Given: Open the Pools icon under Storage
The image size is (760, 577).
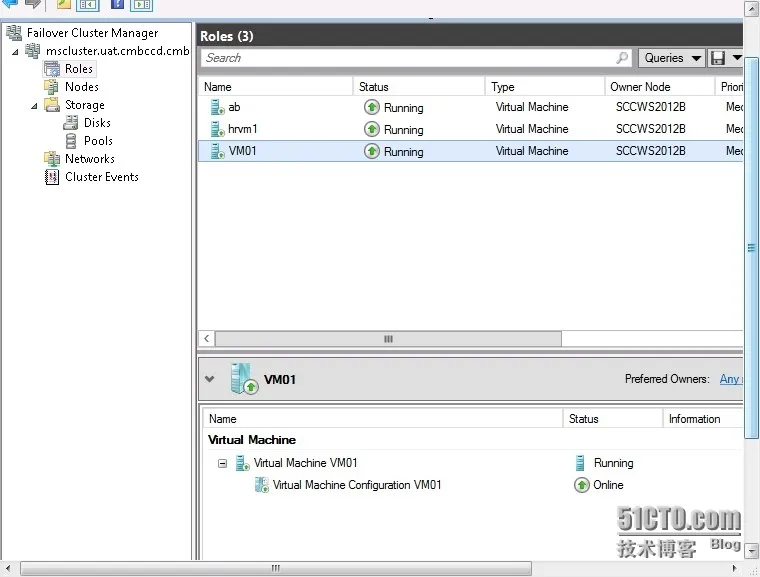Looking at the screenshot, I should 71,141.
